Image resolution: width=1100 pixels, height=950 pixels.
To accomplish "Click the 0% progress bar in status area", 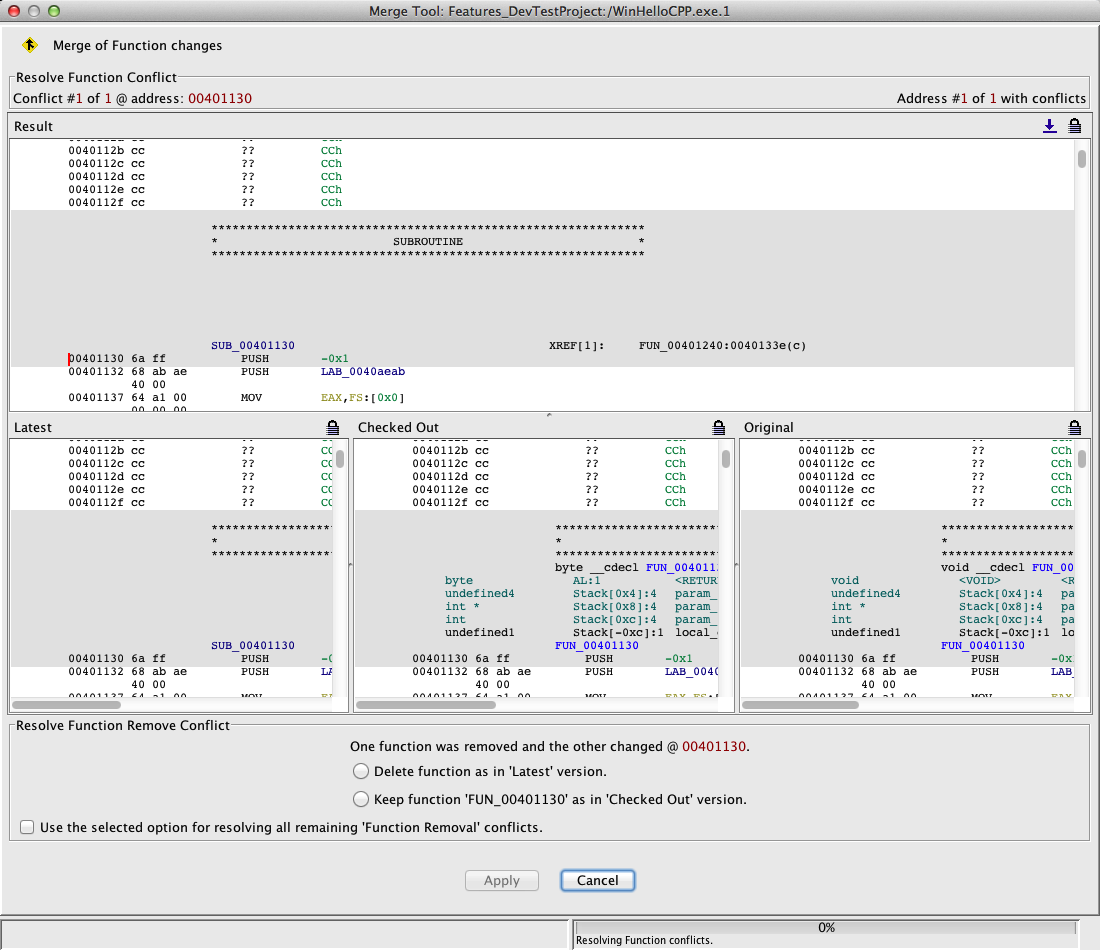I will [826, 927].
